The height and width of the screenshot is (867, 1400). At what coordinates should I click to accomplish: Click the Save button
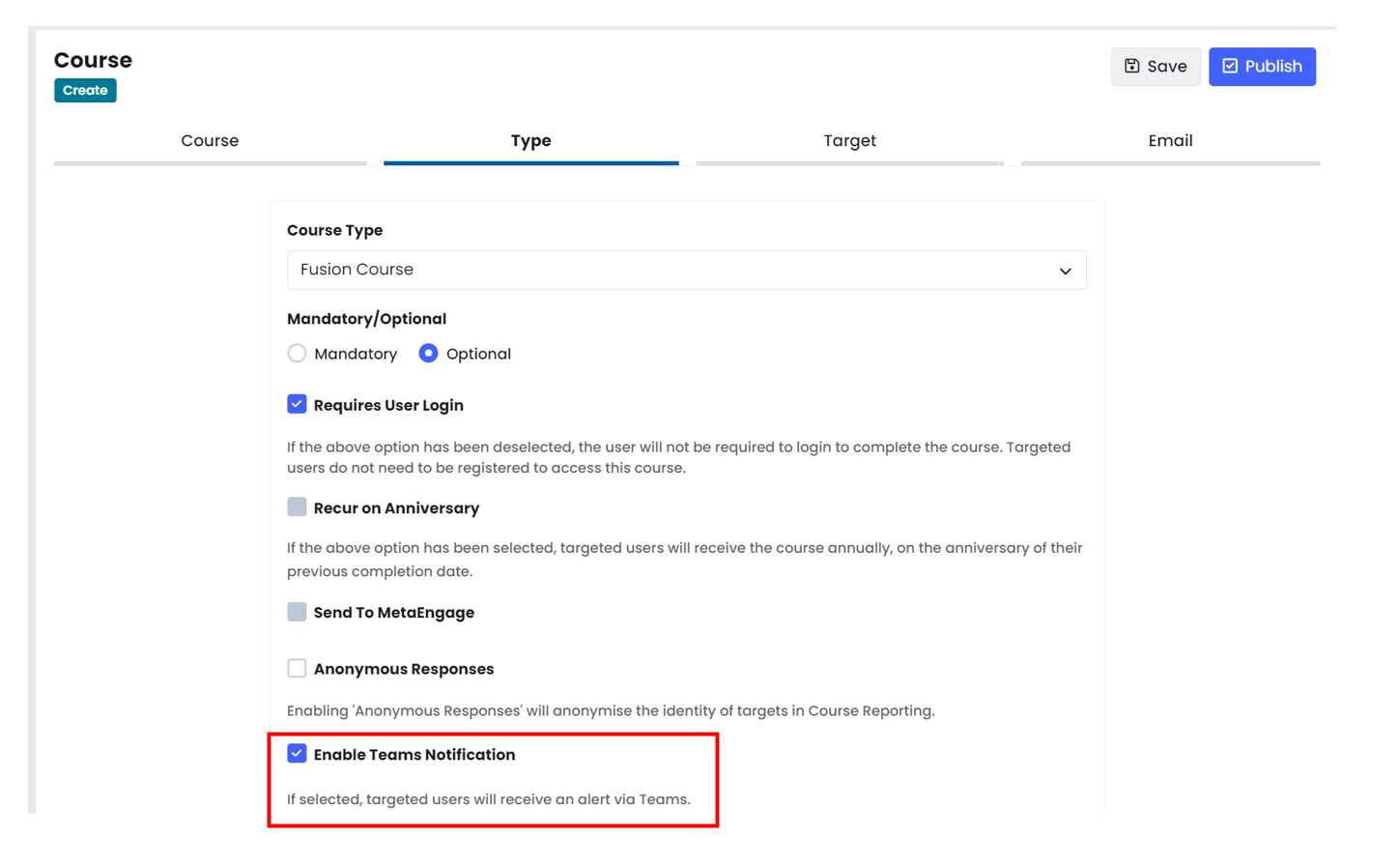click(1156, 67)
